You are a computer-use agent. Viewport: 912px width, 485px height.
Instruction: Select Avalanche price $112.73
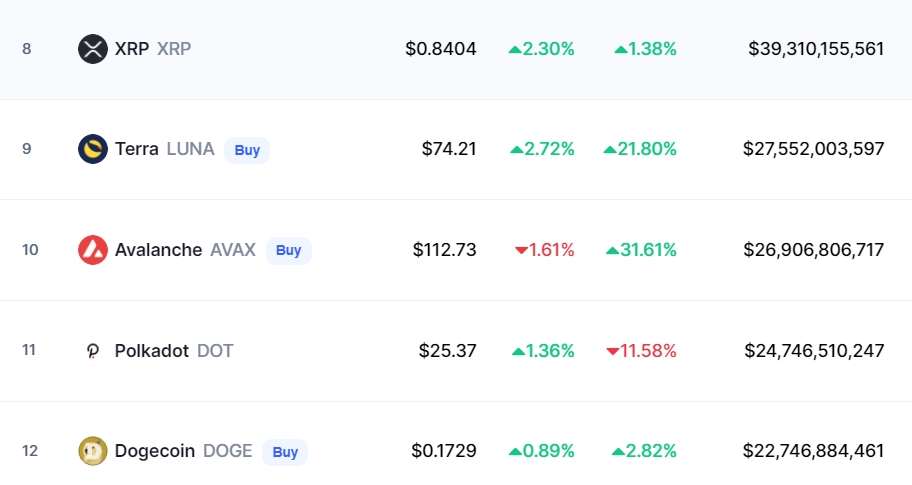pos(444,250)
